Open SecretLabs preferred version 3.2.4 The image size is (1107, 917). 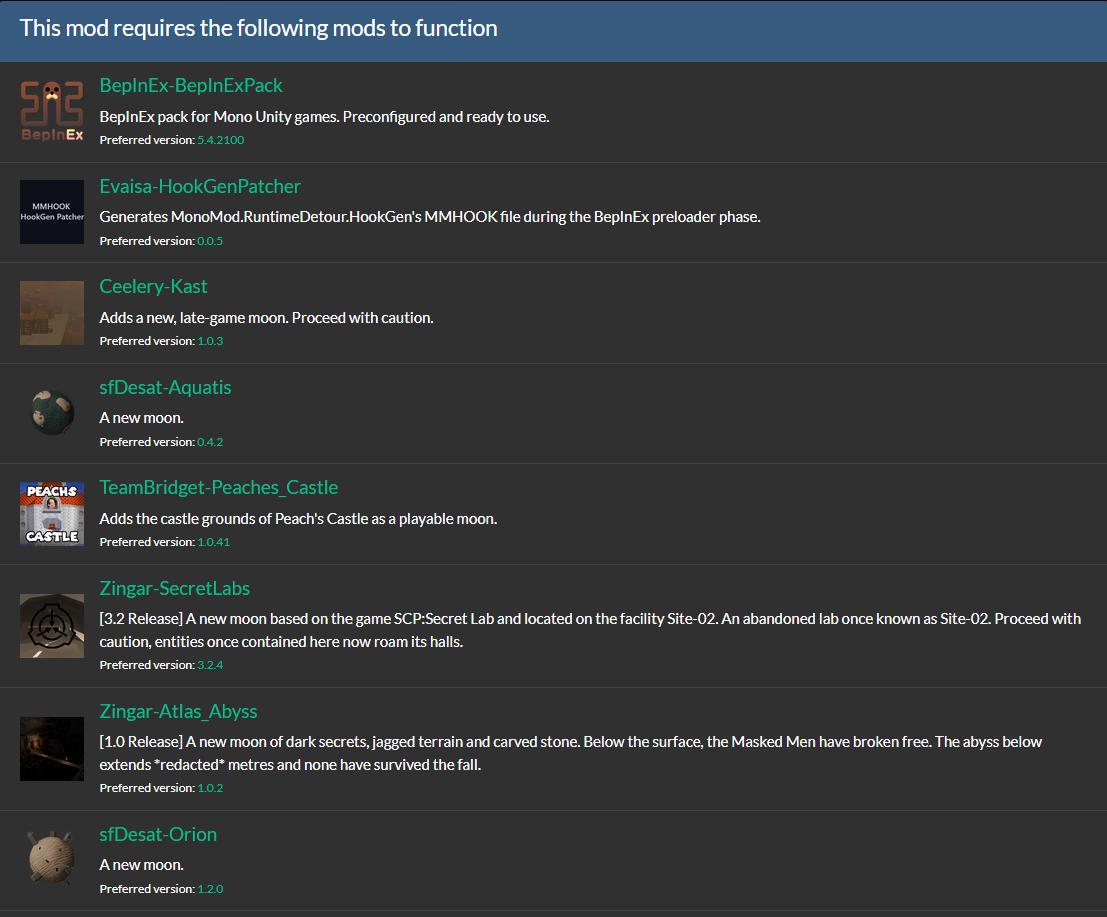point(210,665)
